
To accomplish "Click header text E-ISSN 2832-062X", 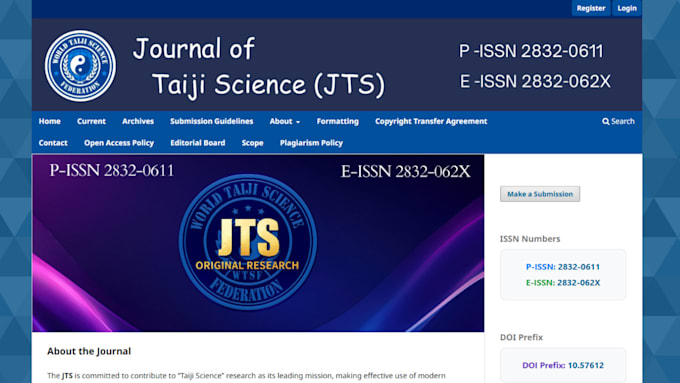I will click(x=535, y=81).
